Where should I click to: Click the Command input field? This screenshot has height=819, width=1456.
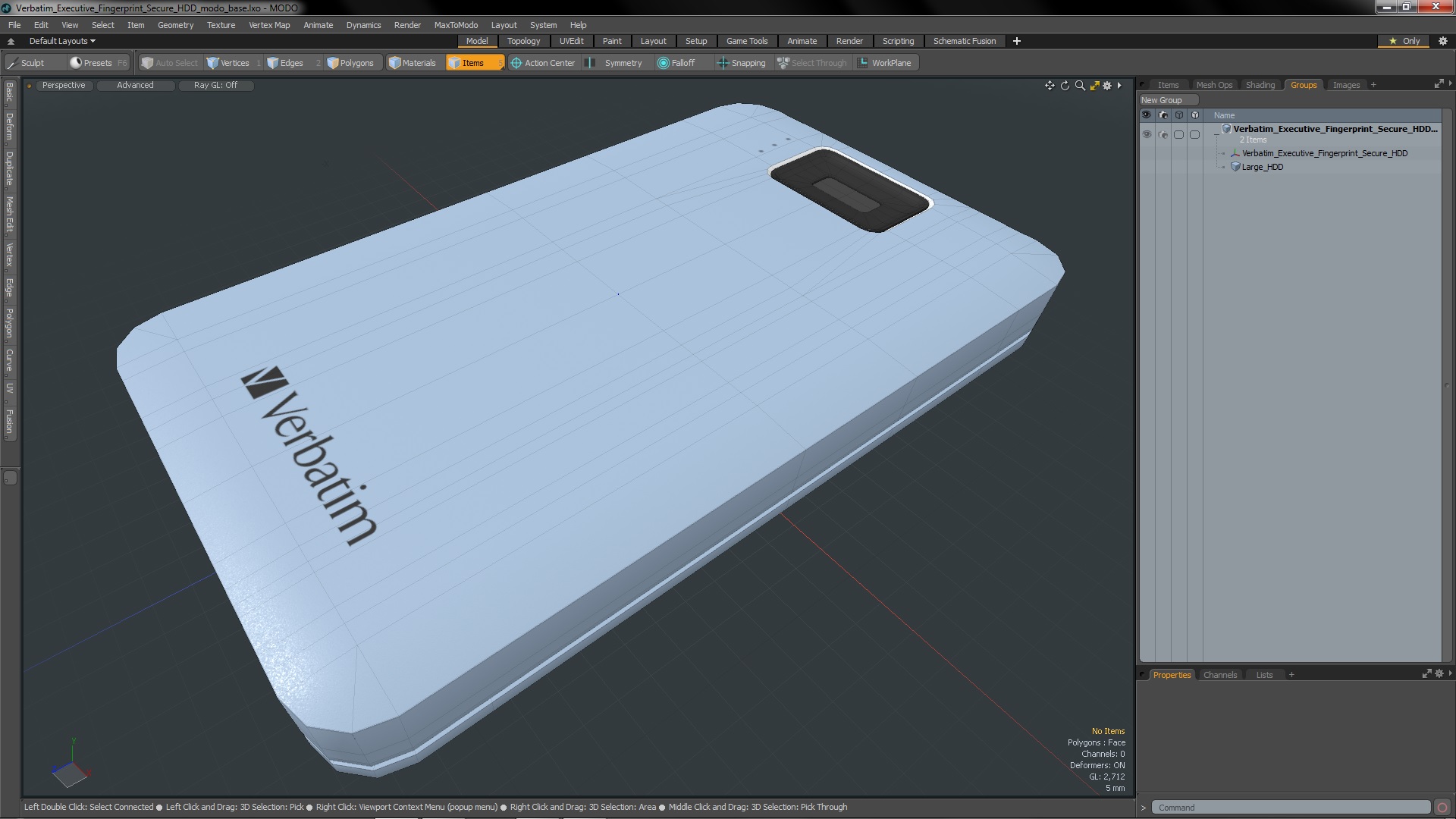click(1289, 808)
